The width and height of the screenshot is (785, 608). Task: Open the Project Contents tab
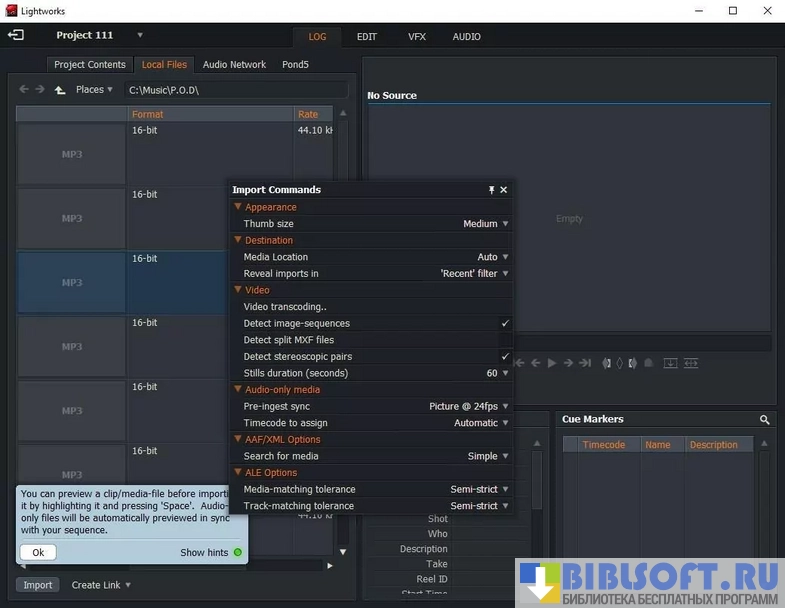click(90, 65)
